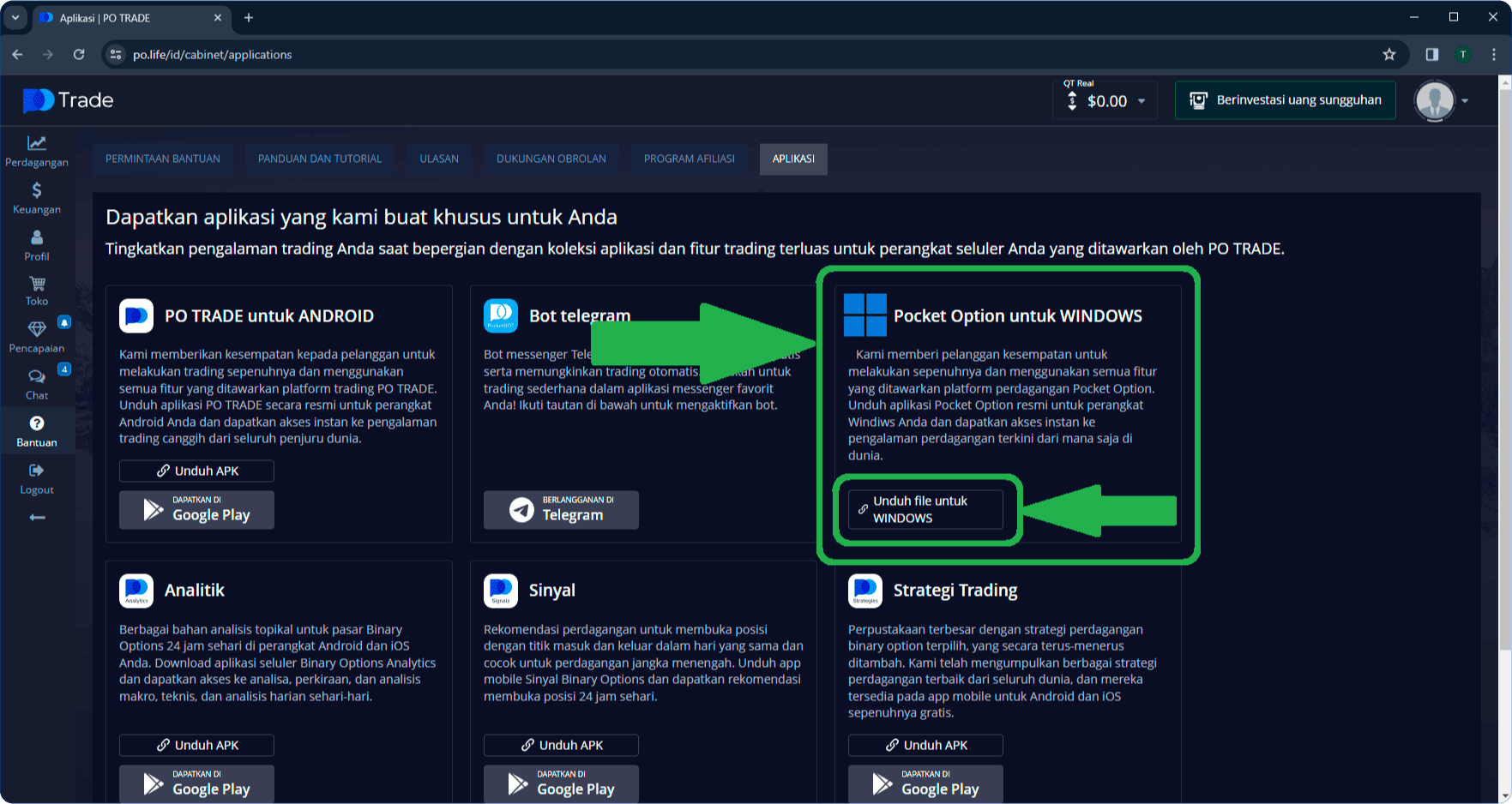Open the browser tab search dropdown
Screen dimensions: 1512x804
click(15, 17)
